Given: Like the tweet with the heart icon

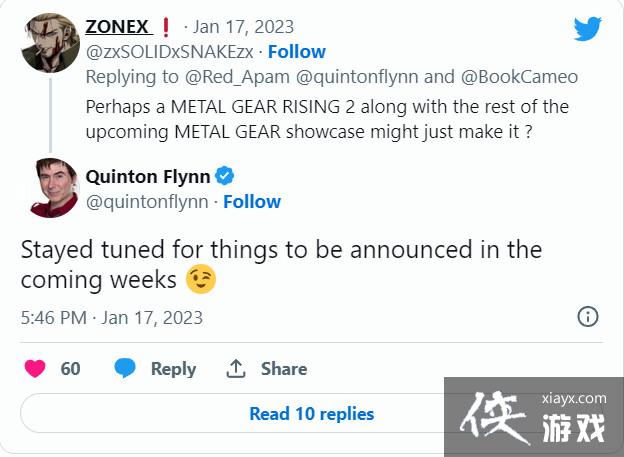Looking at the screenshot, I should click(x=35, y=369).
